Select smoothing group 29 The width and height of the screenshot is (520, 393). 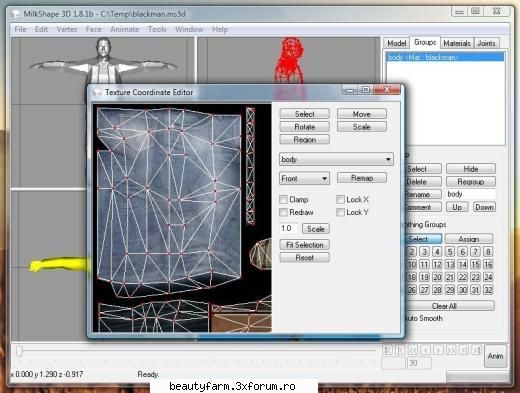[450, 290]
